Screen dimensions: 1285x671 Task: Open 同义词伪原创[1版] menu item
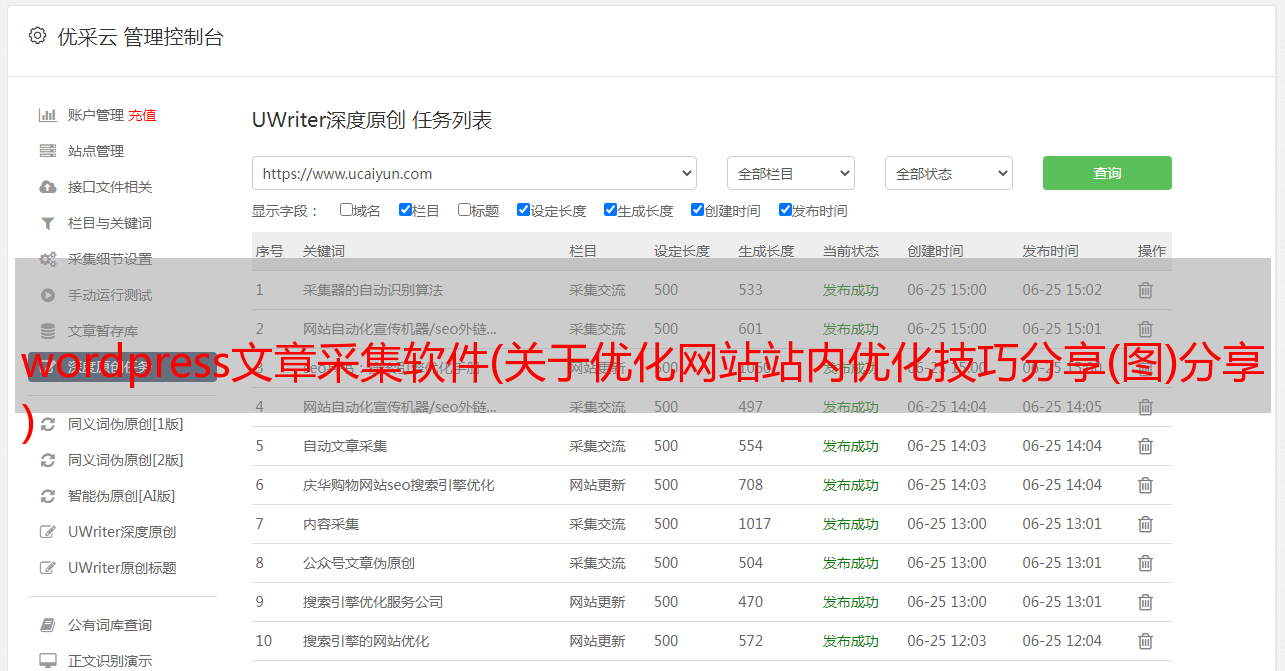tap(125, 424)
